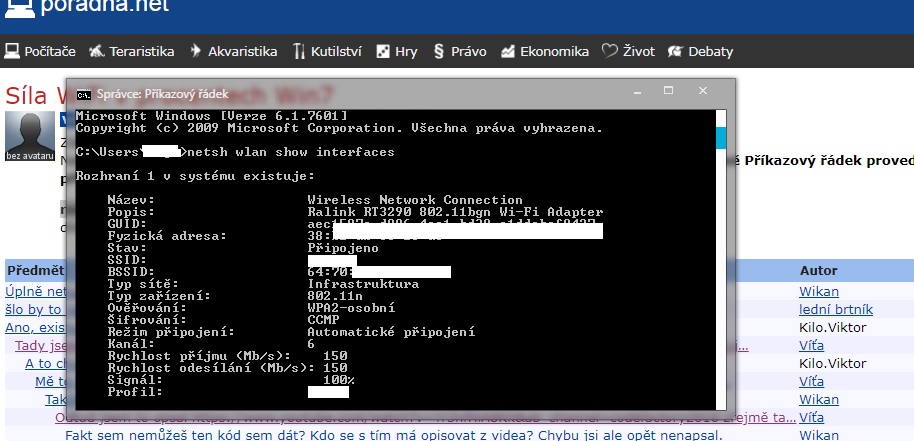Click the Kutilství tools icon

coord(299,51)
